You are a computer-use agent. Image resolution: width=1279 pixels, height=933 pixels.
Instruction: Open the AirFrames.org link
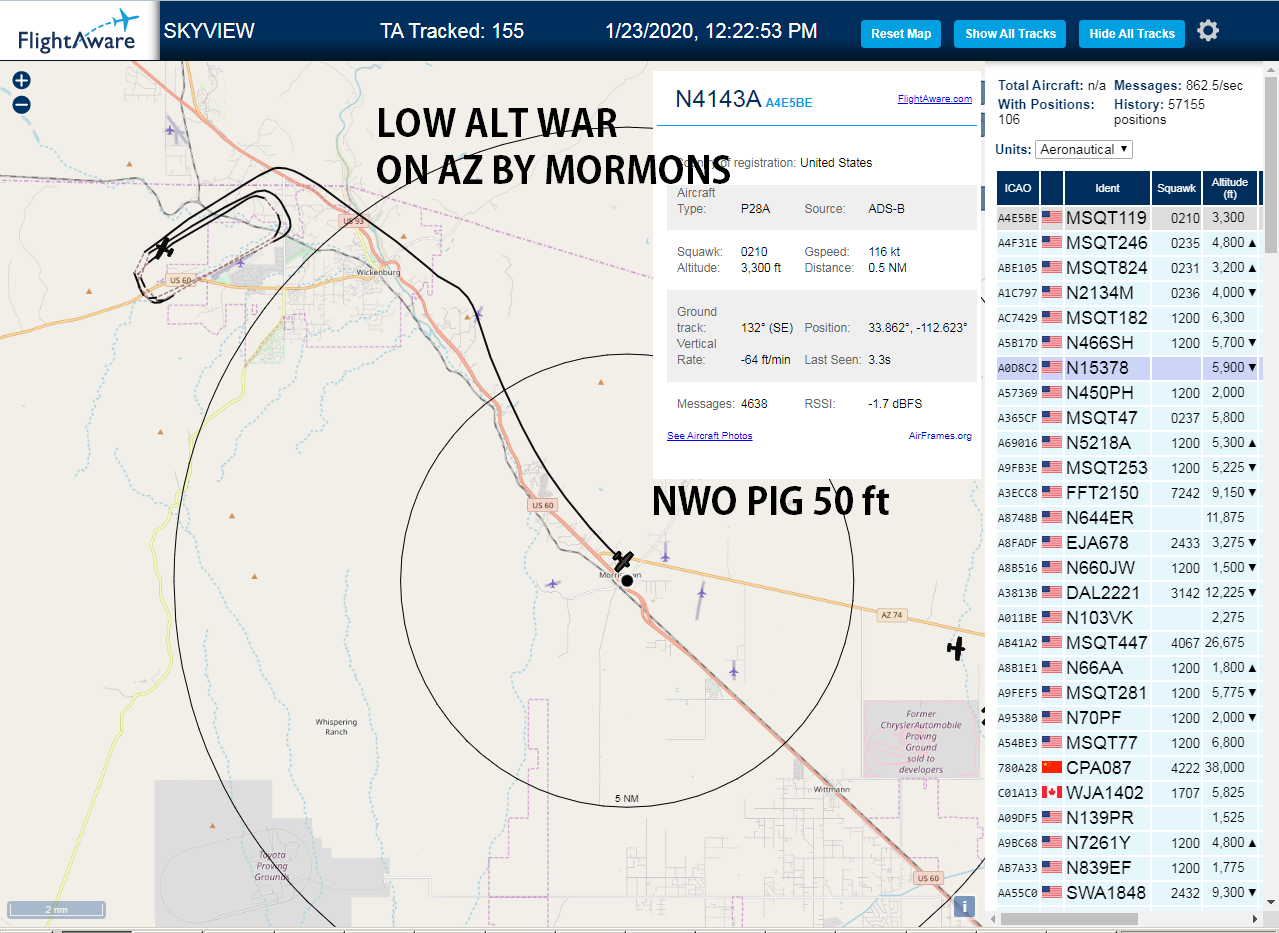point(940,436)
